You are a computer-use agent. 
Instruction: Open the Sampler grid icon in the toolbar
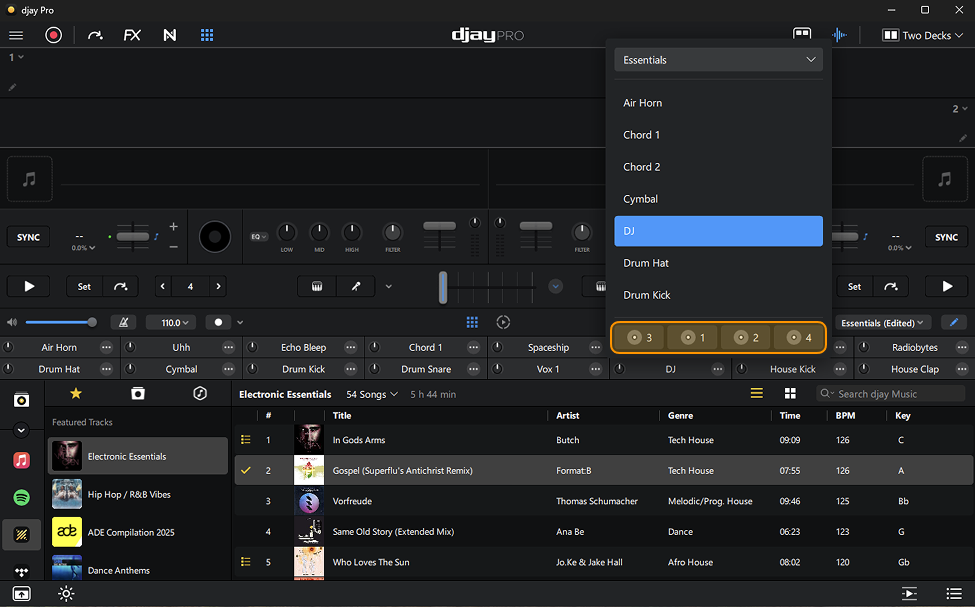point(207,35)
